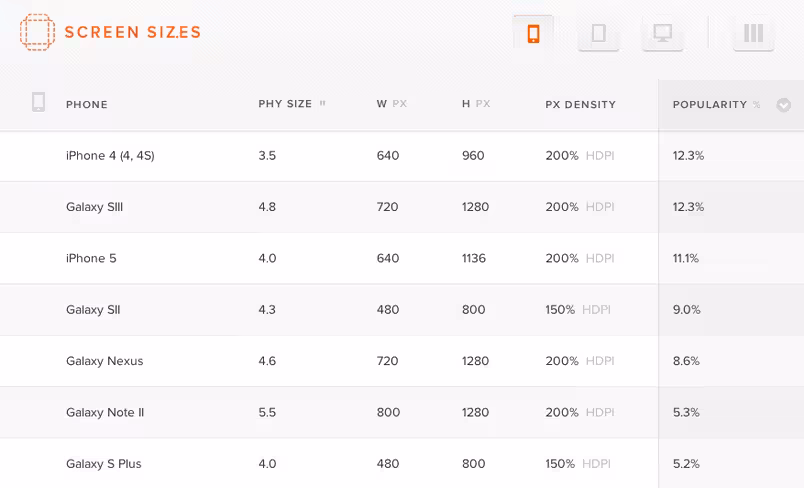The height and width of the screenshot is (488, 804).
Task: Switch to the tablet device icon
Action: [598, 33]
